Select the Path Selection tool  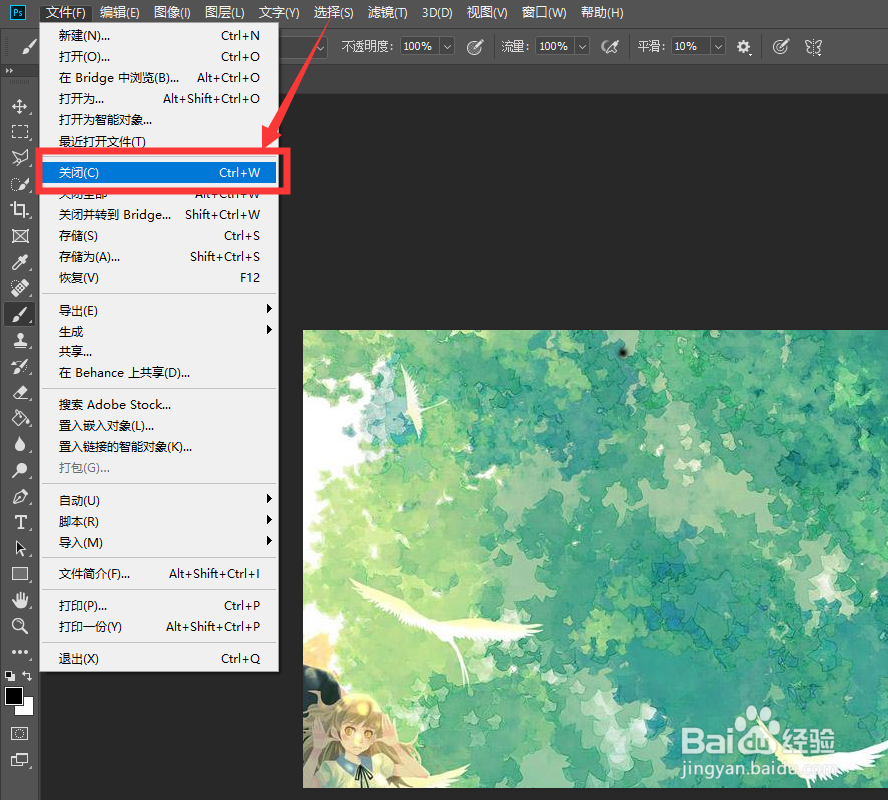[x=20, y=548]
